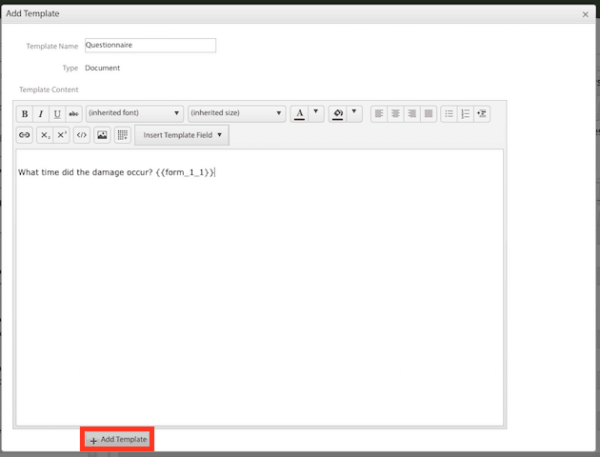The image size is (600, 457).
Task: Click the 'Document' type text
Action: pyautogui.click(x=102, y=68)
